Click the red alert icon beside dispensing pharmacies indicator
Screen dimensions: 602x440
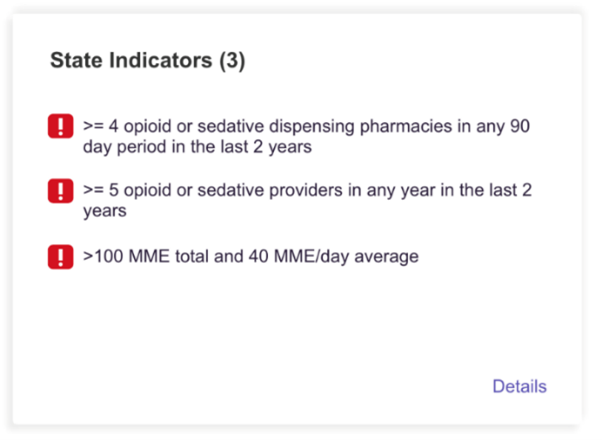[60, 126]
